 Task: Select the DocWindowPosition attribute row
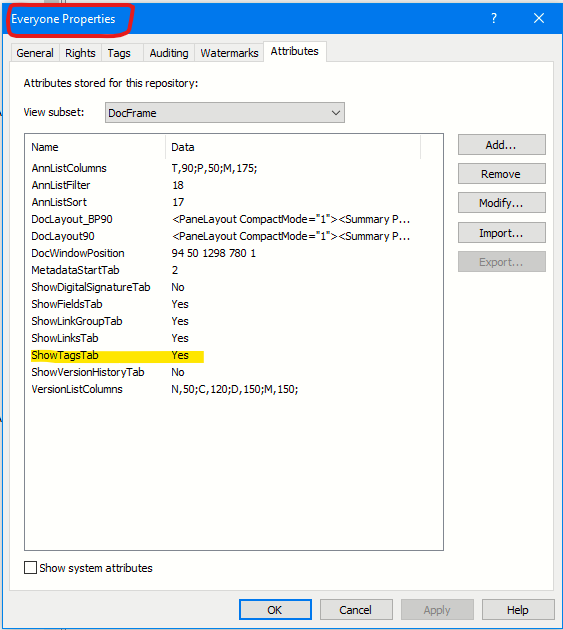(x=225, y=253)
